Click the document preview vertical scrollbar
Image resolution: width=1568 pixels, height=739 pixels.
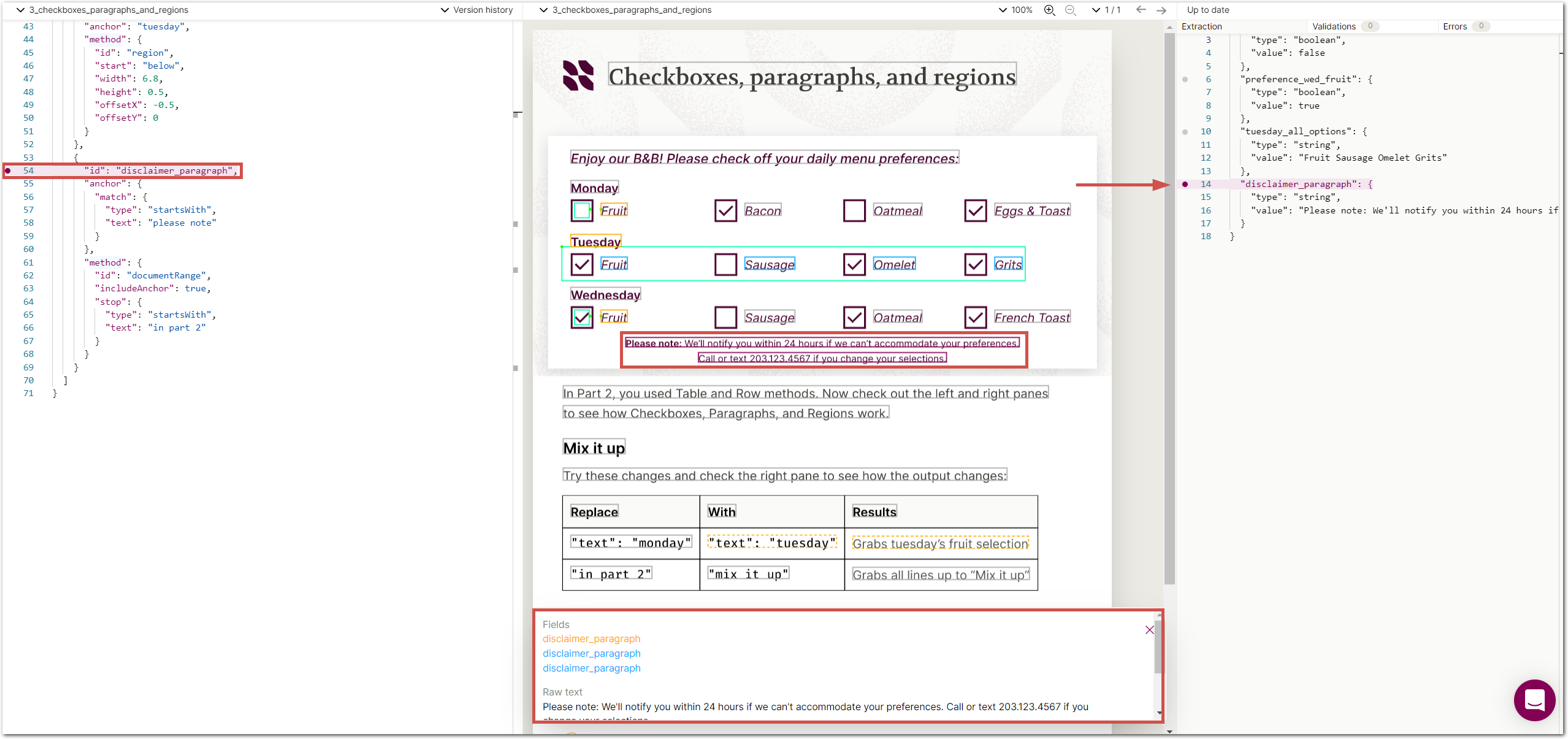1169,307
